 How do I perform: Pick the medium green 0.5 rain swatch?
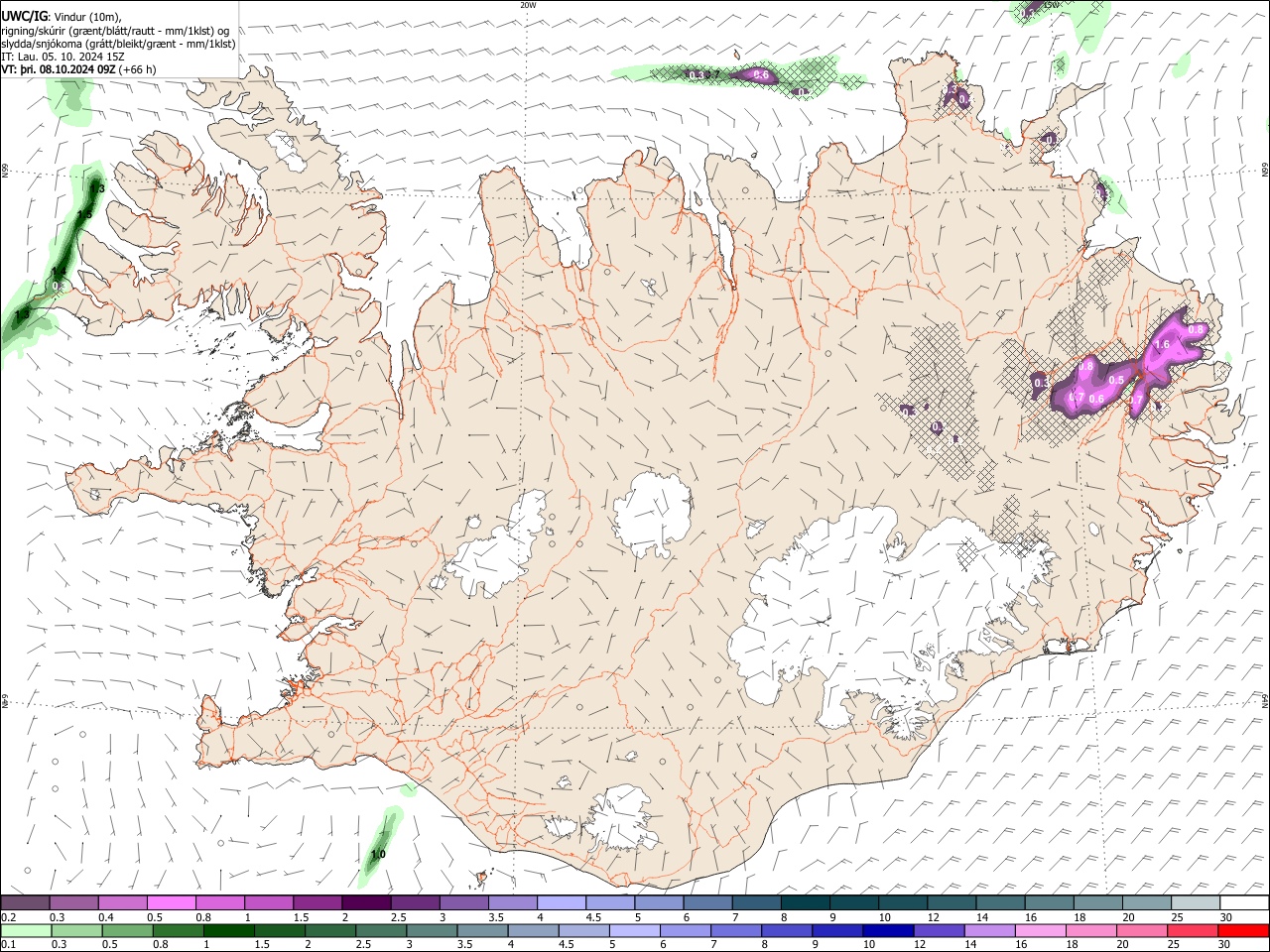(x=127, y=930)
